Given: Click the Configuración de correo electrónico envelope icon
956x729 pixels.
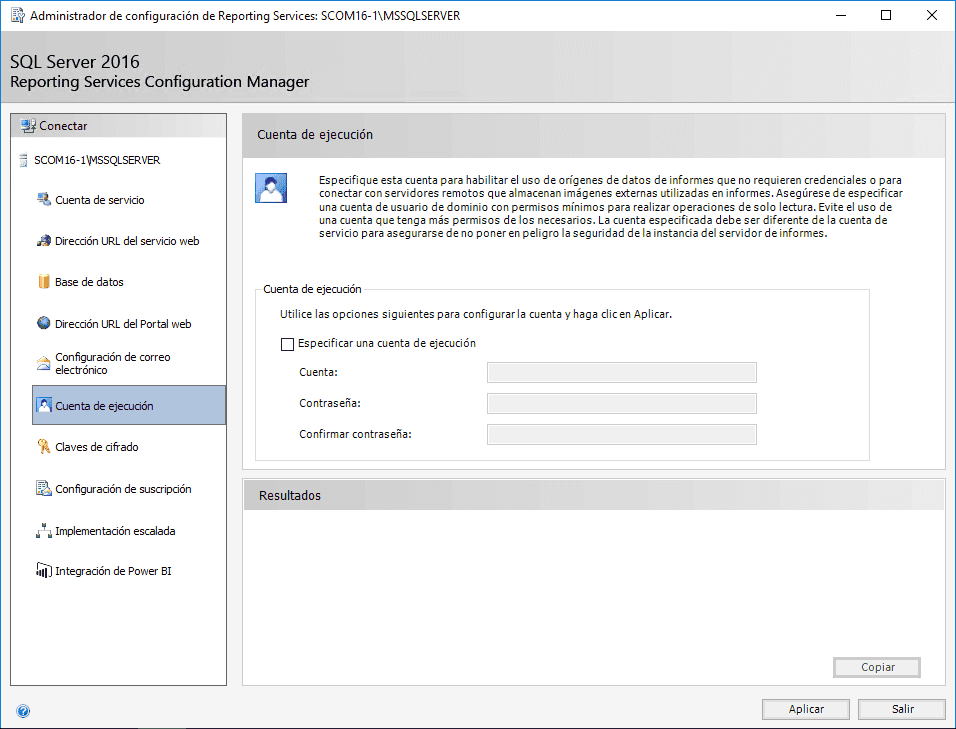Looking at the screenshot, I should click(43, 363).
